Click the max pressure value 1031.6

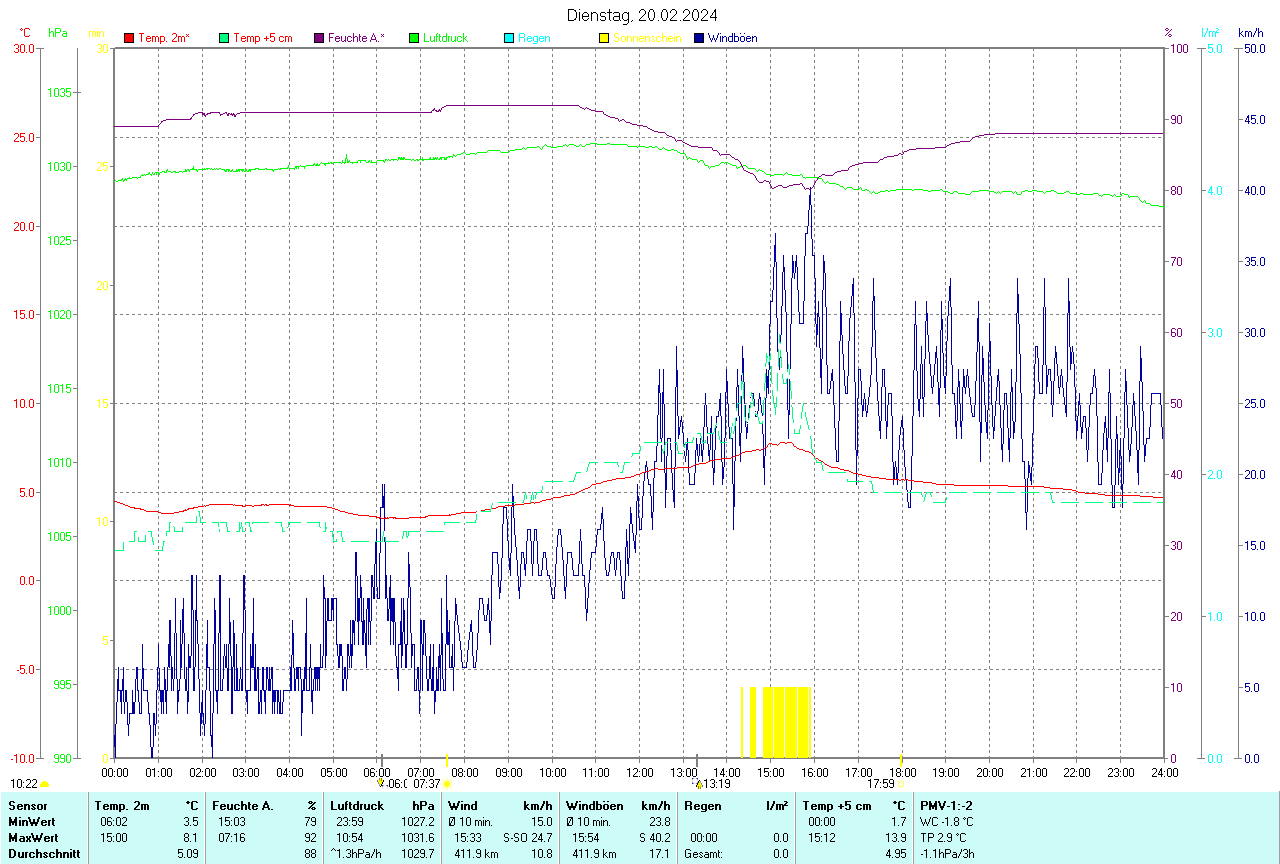click(x=418, y=838)
